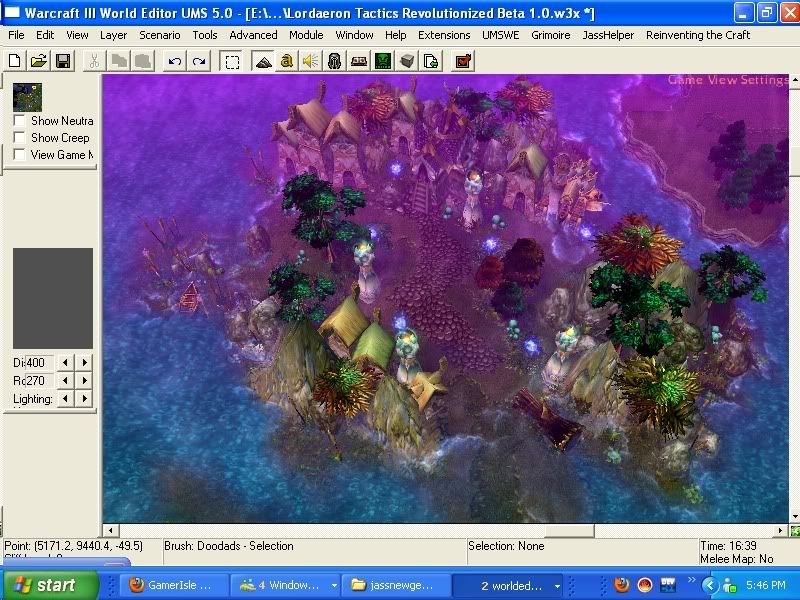Save the map with the floppy icon

click(63, 61)
